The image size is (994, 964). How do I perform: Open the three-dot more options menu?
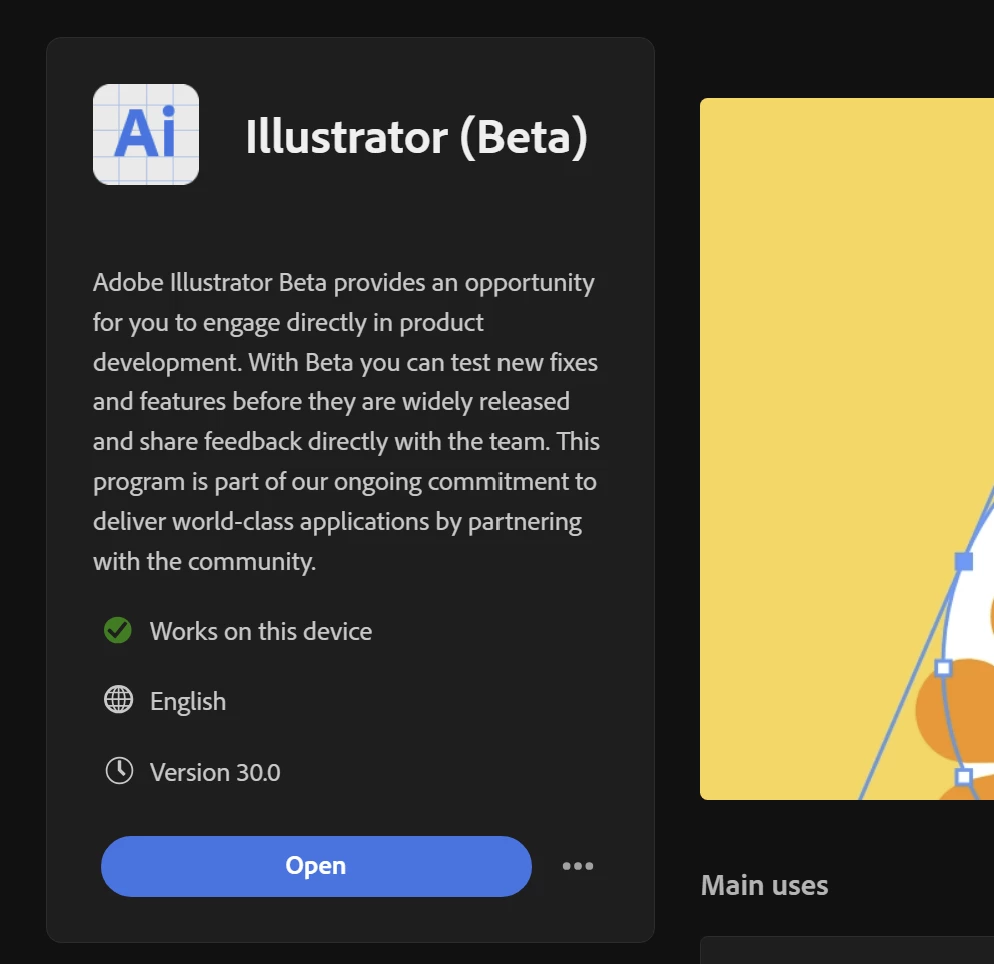coord(578,866)
